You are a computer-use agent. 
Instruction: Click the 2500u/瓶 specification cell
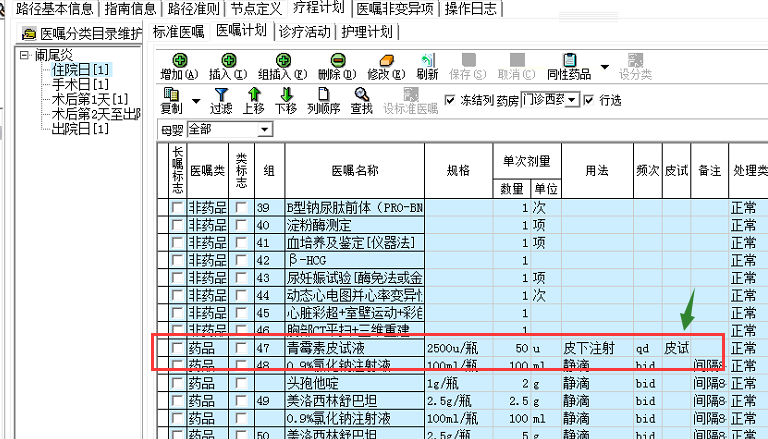(x=458, y=348)
